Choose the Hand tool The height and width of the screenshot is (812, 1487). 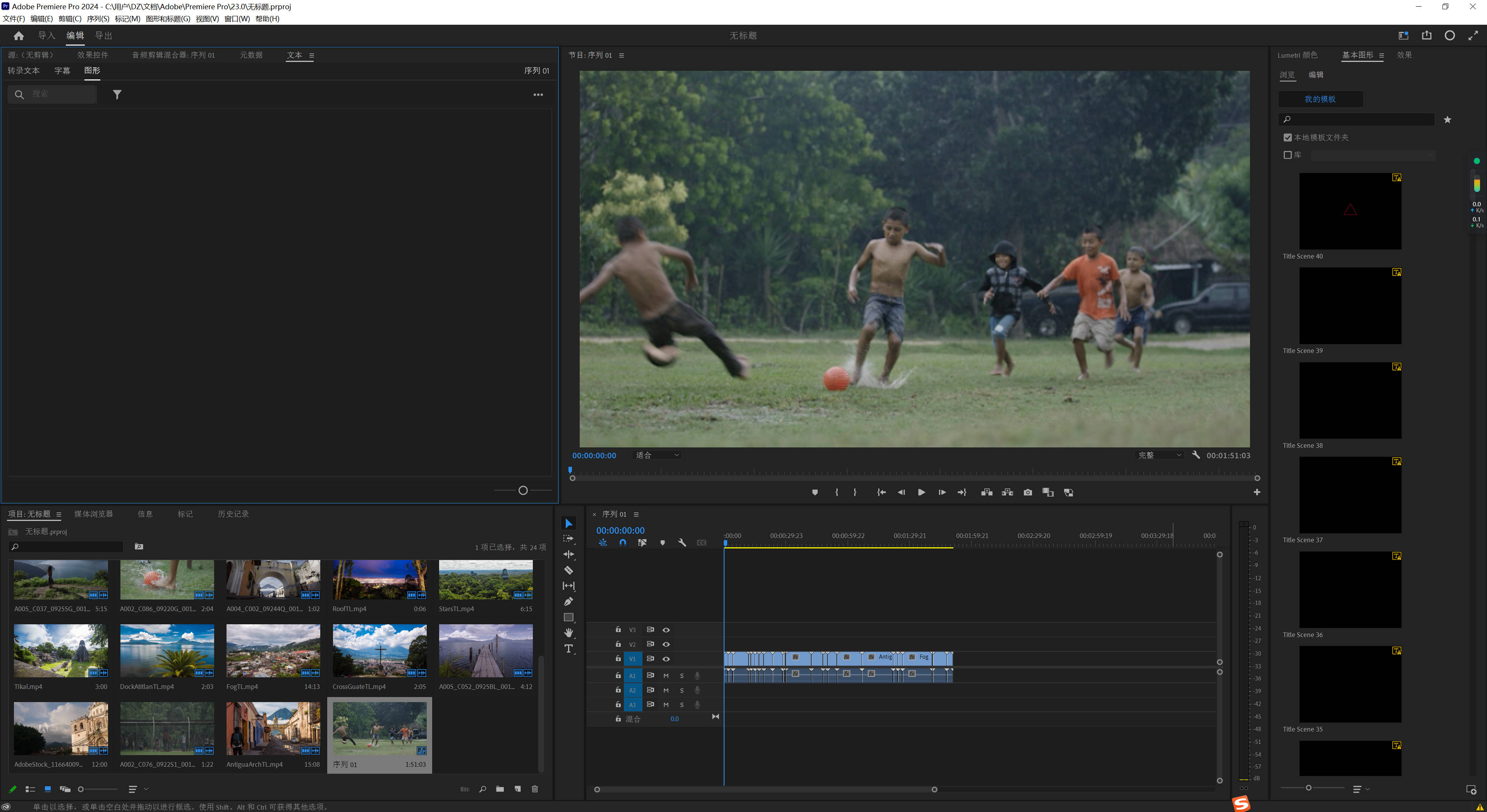click(x=568, y=632)
